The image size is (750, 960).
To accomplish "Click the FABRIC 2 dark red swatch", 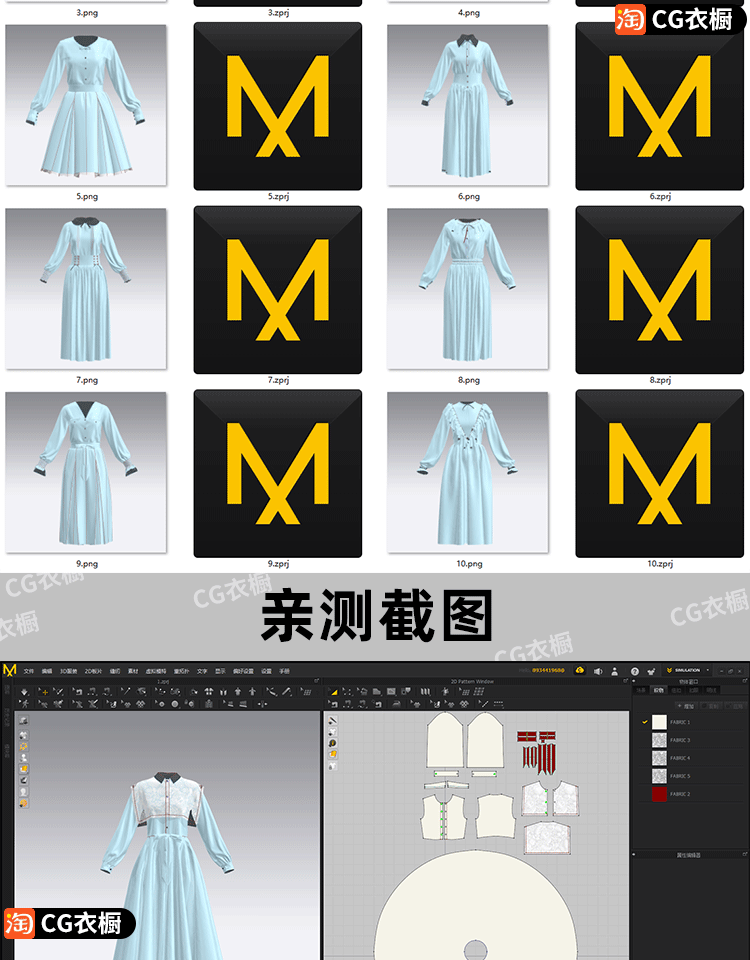I will [659, 794].
